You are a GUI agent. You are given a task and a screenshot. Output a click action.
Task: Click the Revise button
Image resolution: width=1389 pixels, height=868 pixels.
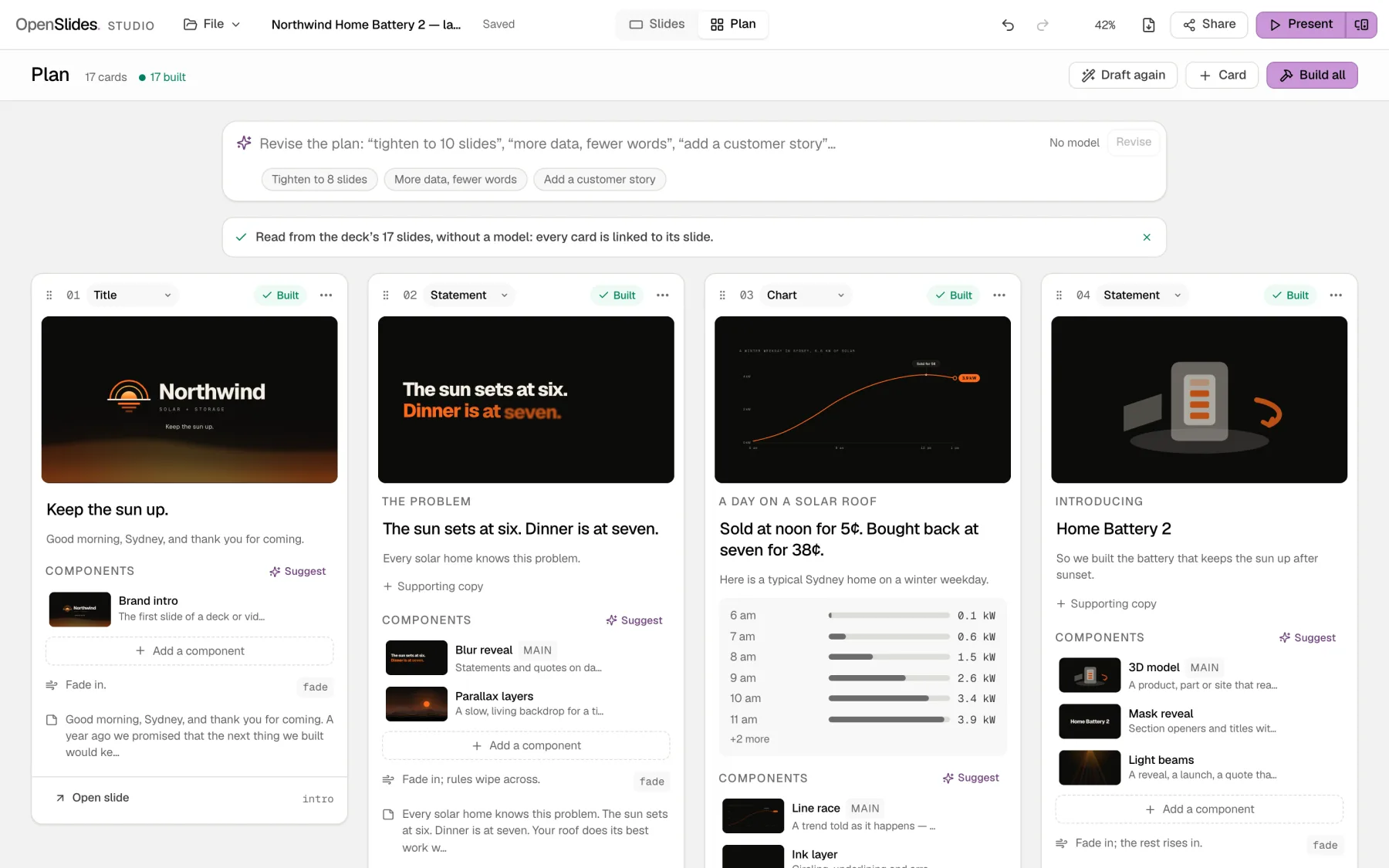(x=1134, y=142)
